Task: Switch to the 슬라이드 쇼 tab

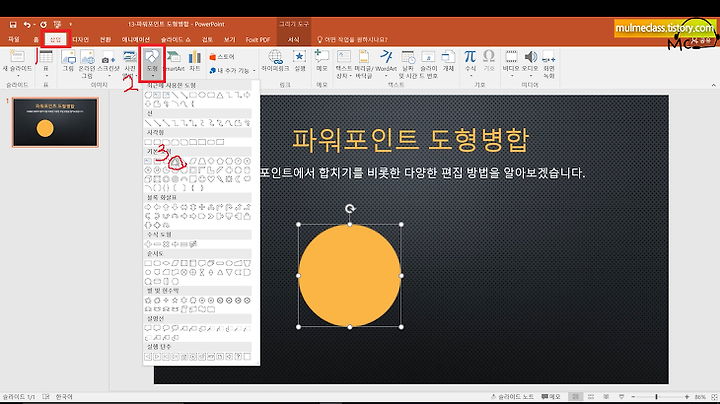Action: pyautogui.click(x=175, y=39)
